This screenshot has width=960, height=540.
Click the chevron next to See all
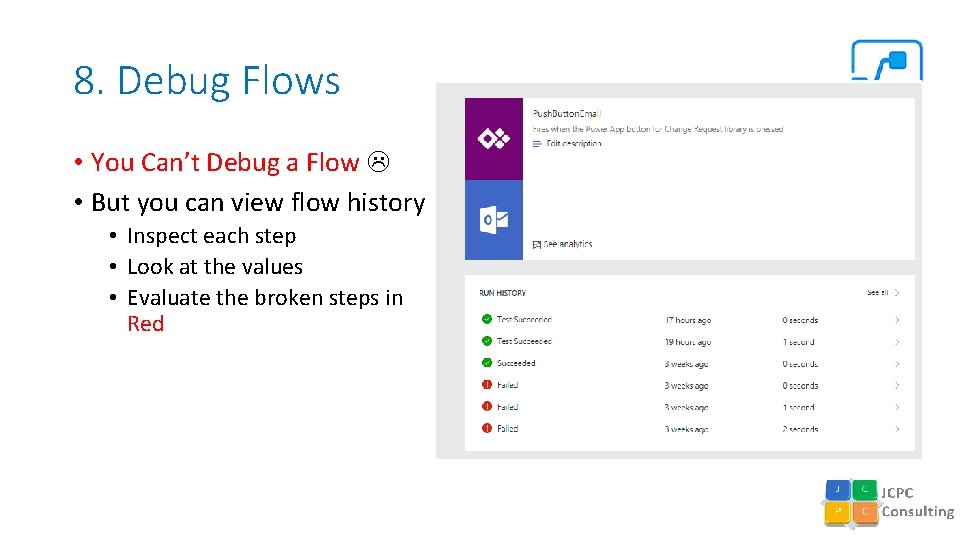click(897, 293)
